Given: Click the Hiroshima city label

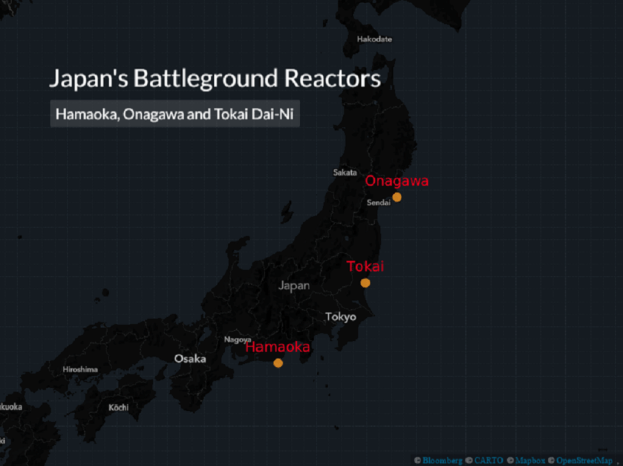Looking at the screenshot, I should click(80, 369).
